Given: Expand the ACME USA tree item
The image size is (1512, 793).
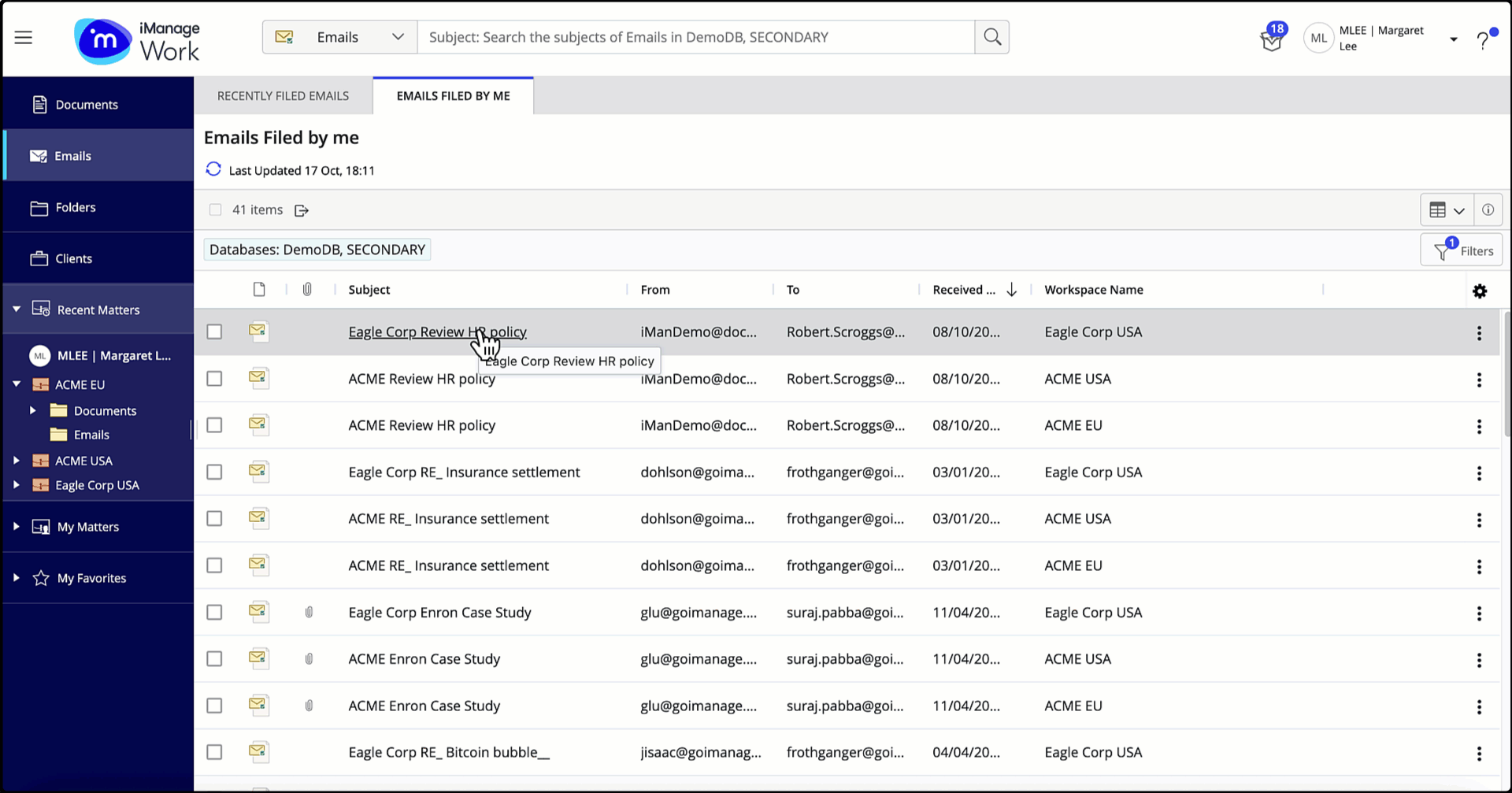Looking at the screenshot, I should click(x=17, y=461).
